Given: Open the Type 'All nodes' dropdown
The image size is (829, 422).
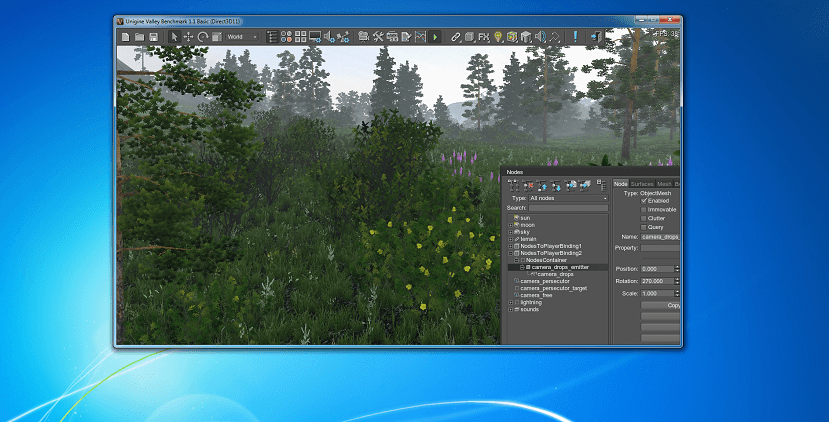Looking at the screenshot, I should 568,198.
